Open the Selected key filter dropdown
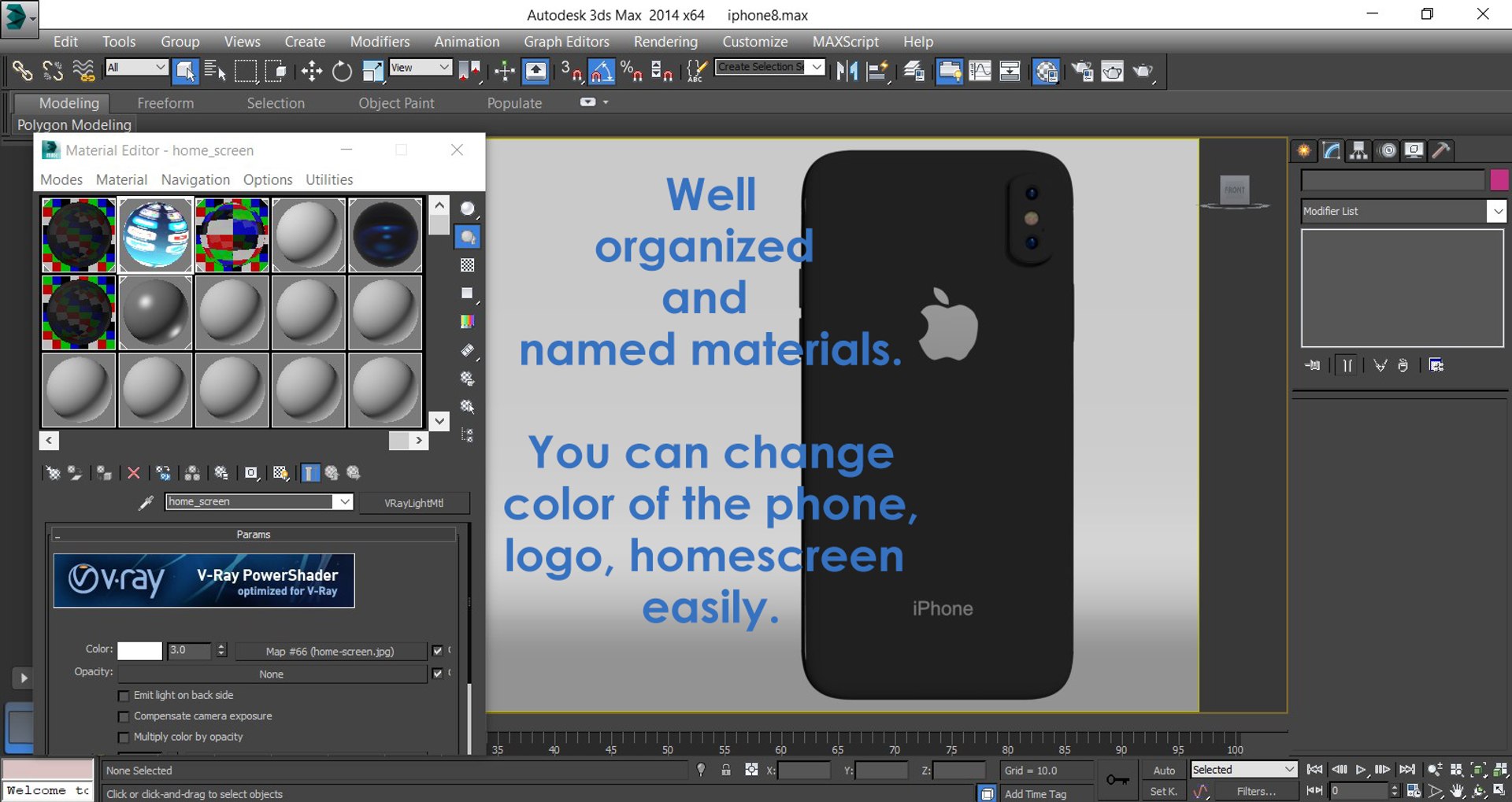Image resolution: width=1512 pixels, height=802 pixels. 1243,770
